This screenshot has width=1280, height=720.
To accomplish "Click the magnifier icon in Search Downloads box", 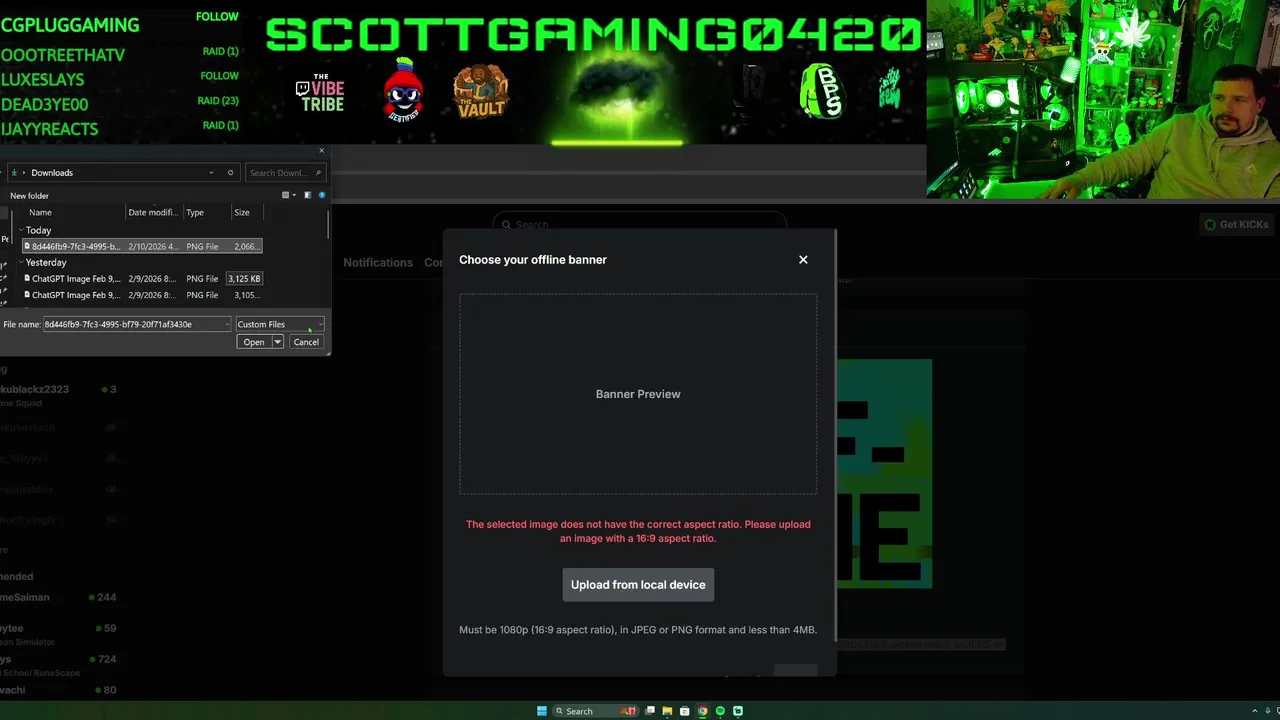I will [x=318, y=173].
